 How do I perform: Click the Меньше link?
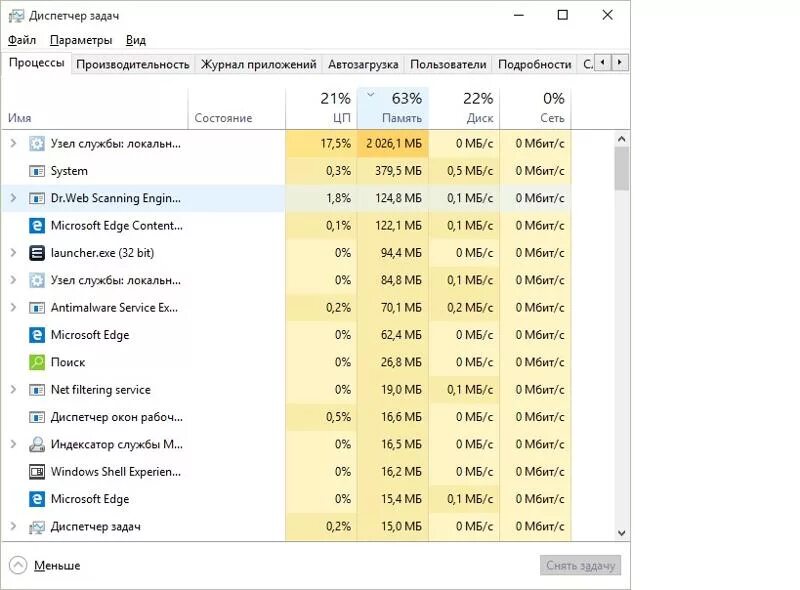57,566
